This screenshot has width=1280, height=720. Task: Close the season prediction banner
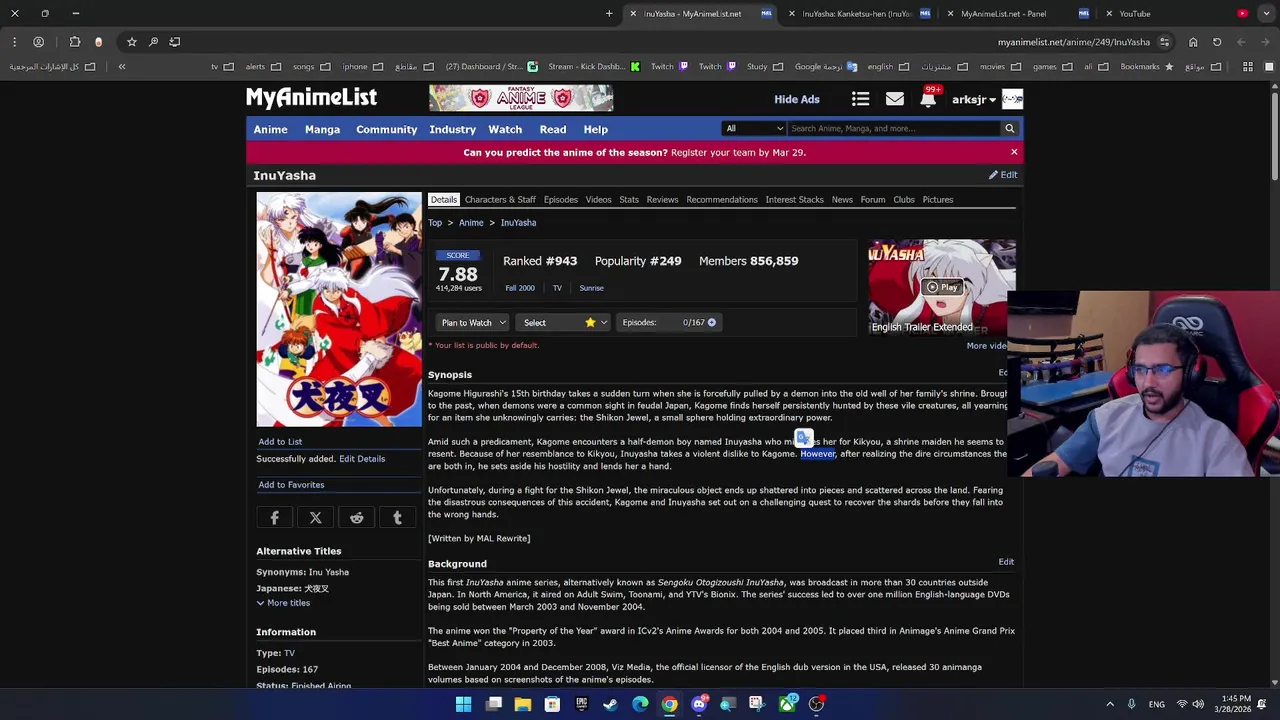[1014, 152]
